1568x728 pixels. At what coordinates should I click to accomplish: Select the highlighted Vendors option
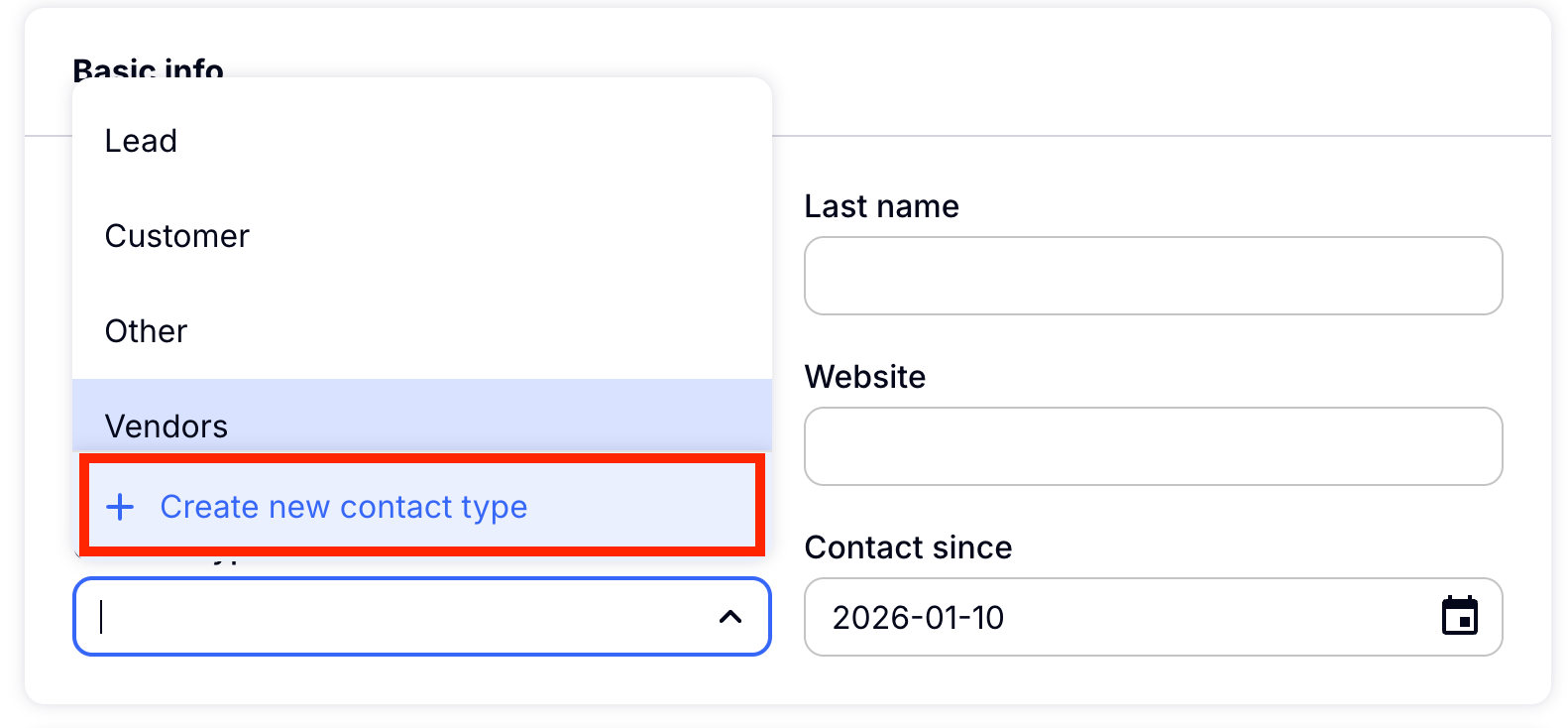click(167, 425)
